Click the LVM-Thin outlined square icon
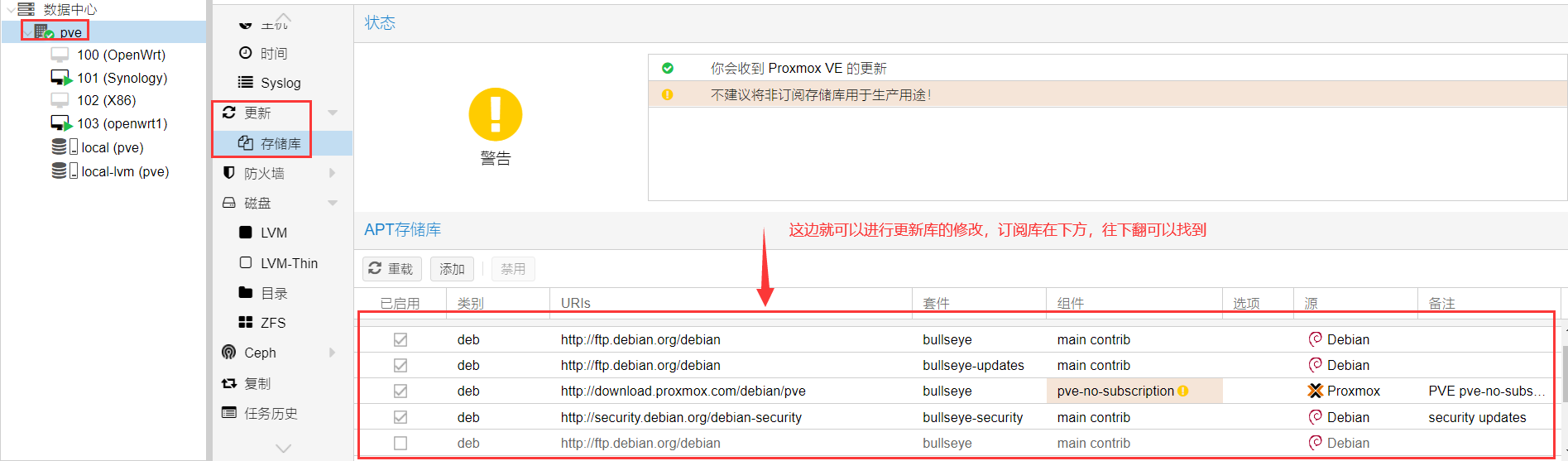Screen dimensions: 1568x461 [246, 262]
